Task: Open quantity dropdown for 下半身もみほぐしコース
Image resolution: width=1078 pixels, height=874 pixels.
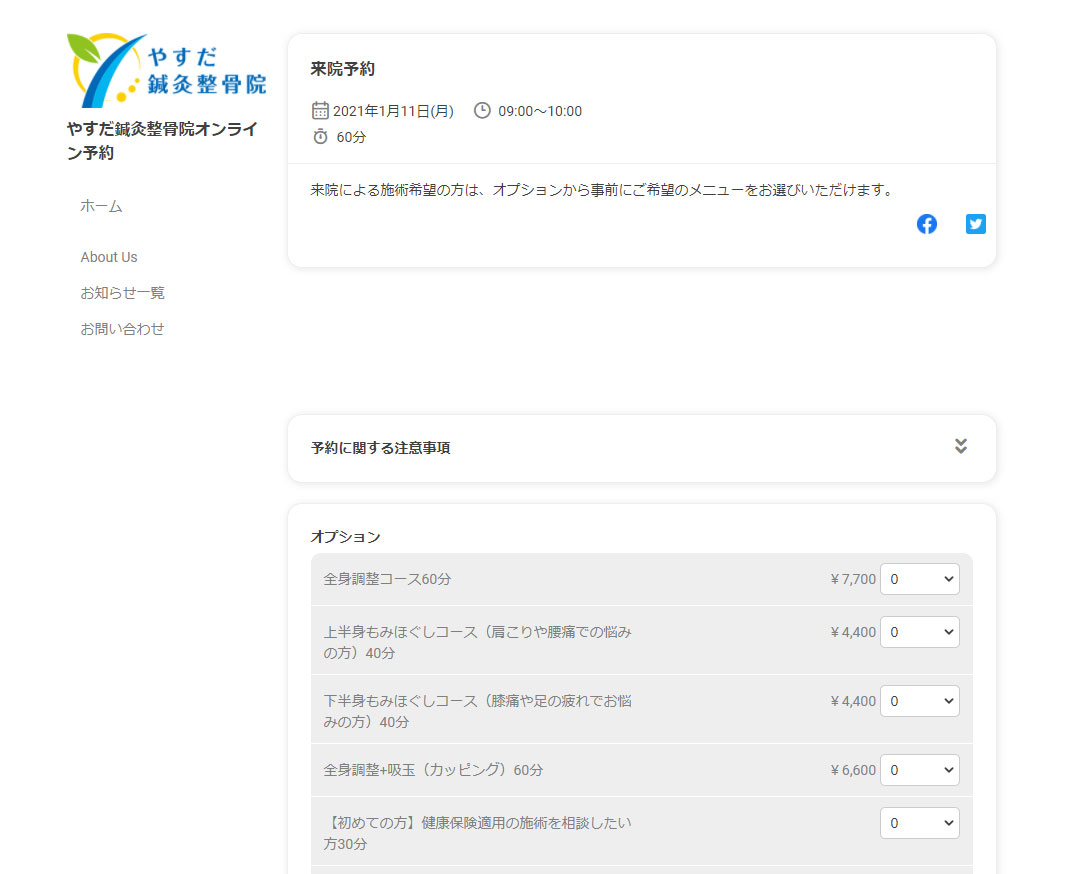Action: tap(919, 701)
